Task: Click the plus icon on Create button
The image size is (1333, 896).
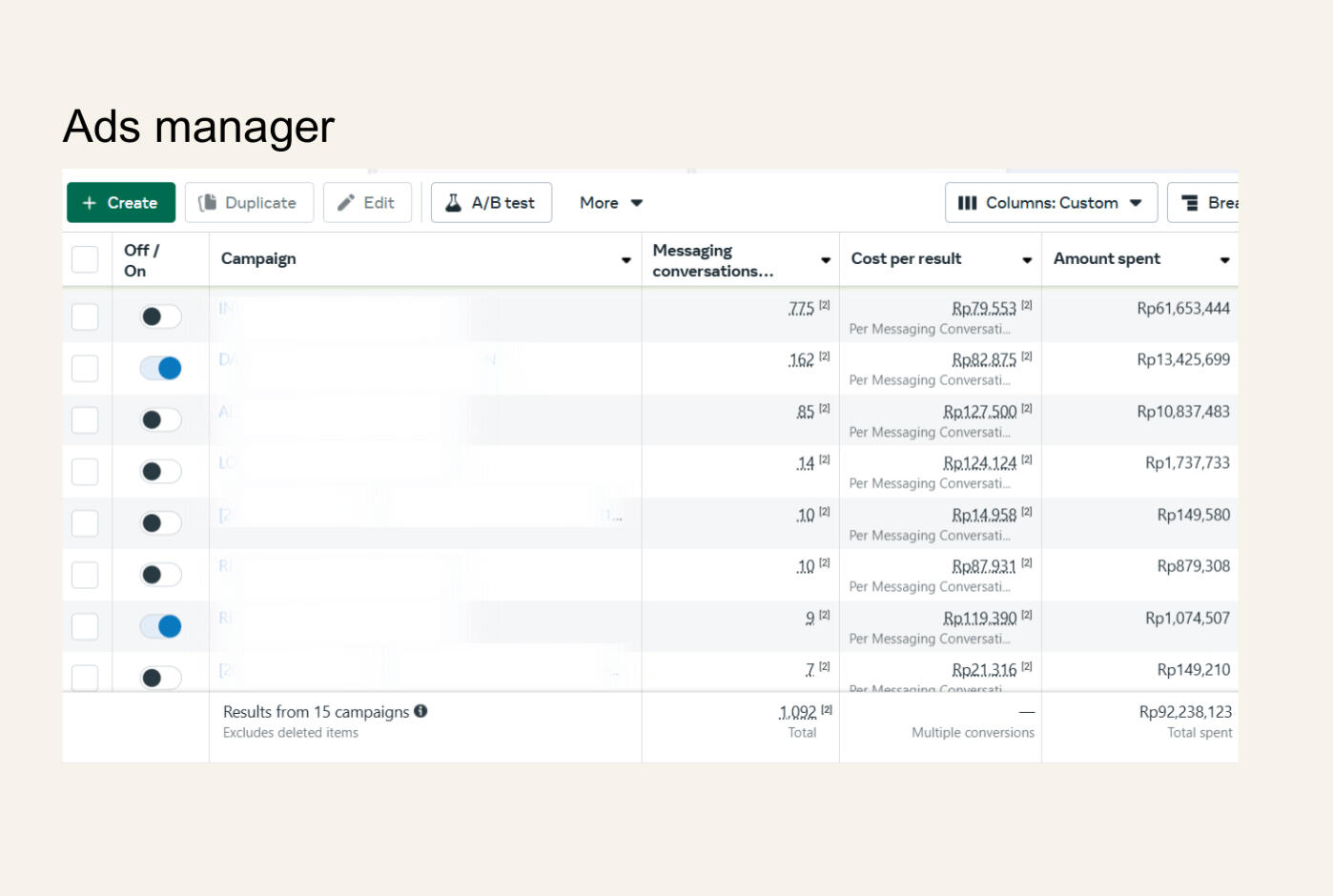Action: [90, 203]
